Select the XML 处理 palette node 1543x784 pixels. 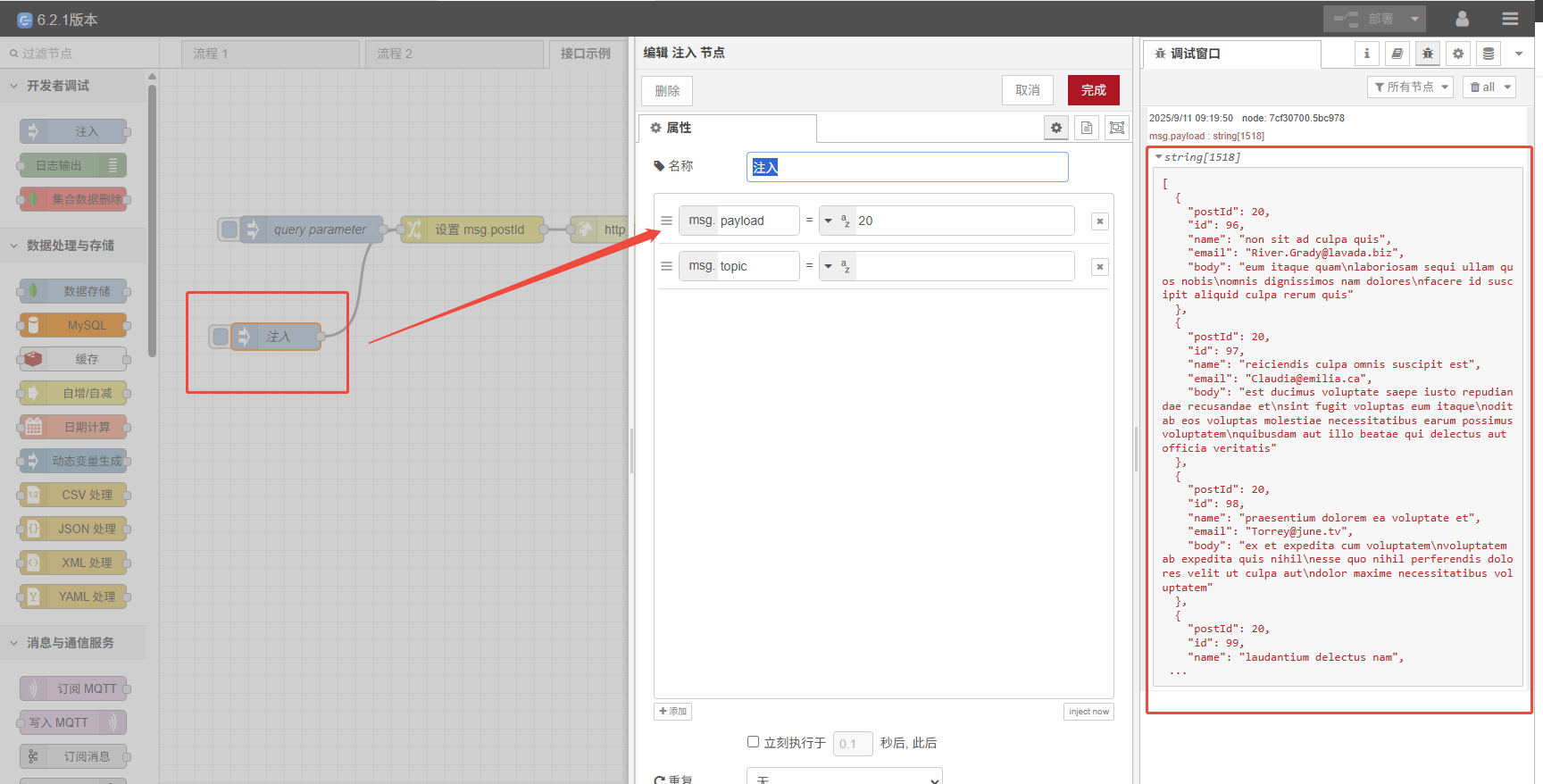pos(74,563)
